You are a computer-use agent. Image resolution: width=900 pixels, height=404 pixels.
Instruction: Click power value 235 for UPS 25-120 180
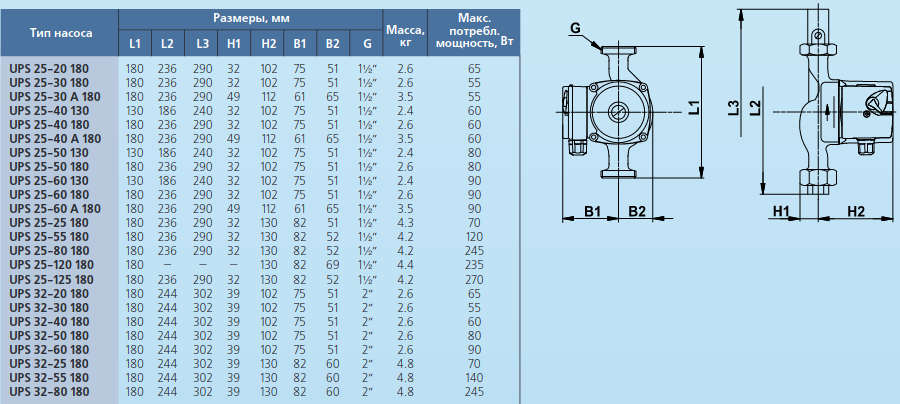[x=475, y=265]
